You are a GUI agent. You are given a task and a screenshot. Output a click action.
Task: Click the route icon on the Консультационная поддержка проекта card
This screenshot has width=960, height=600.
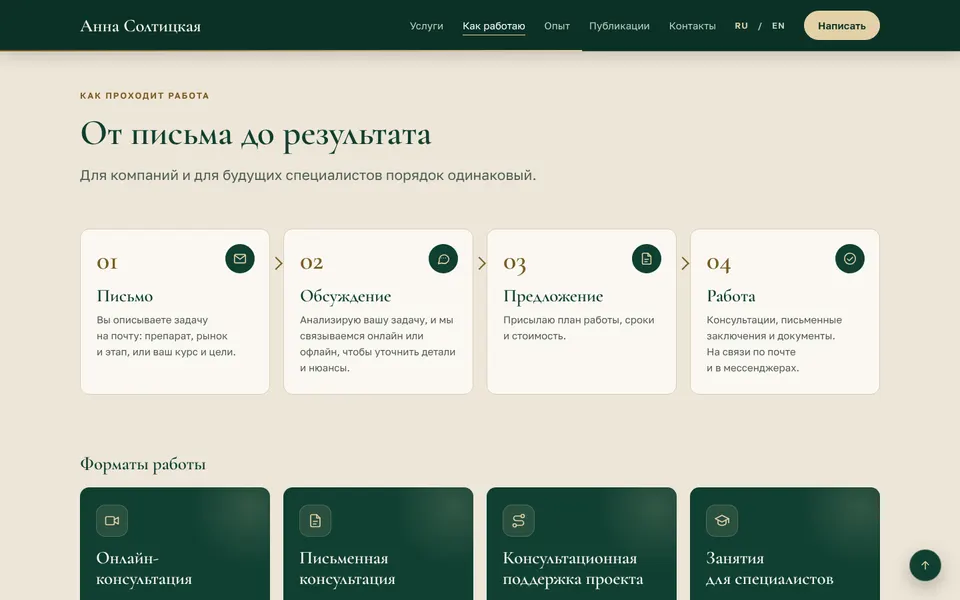click(519, 520)
